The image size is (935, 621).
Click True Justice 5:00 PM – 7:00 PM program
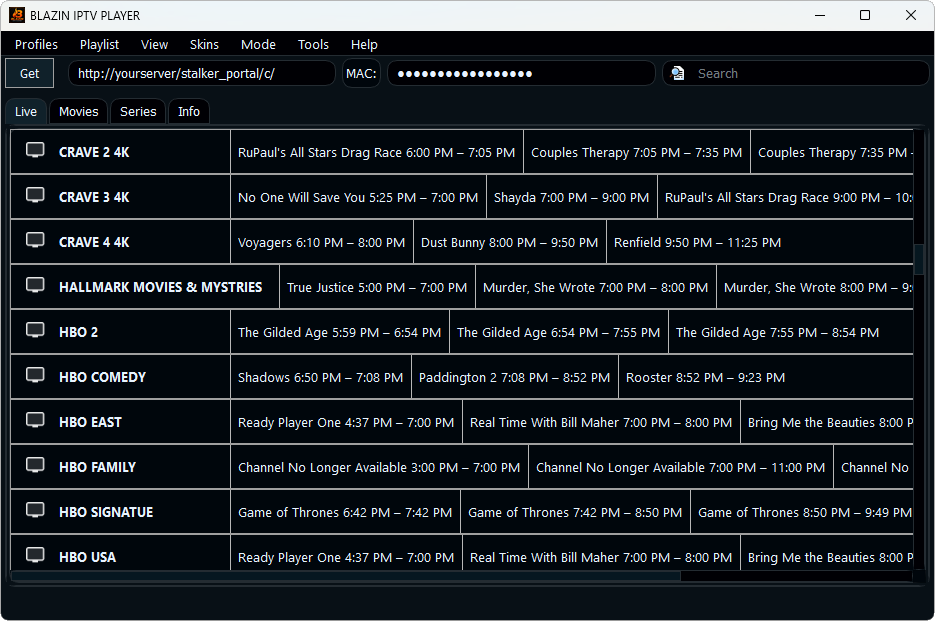(377, 288)
